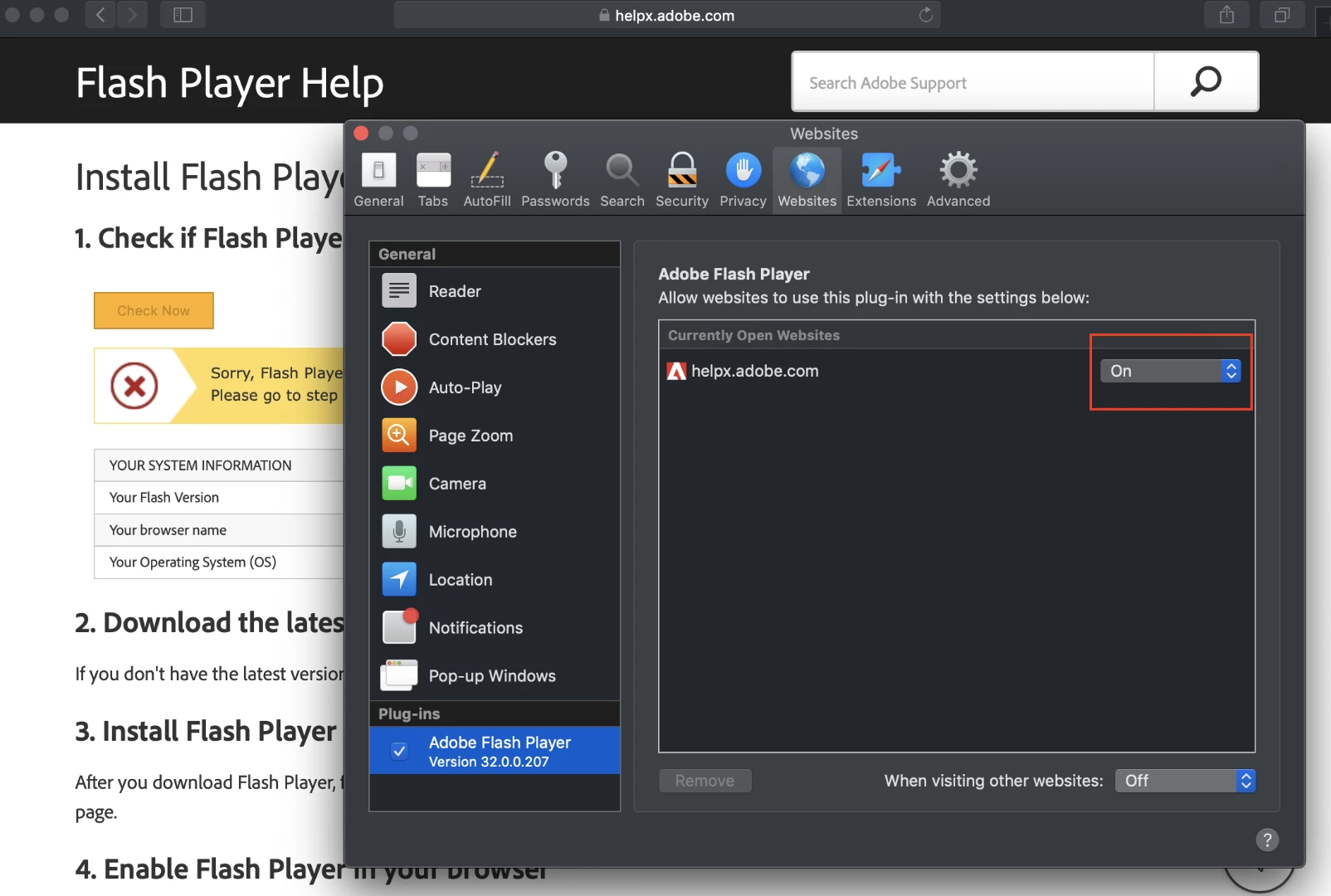The width and height of the screenshot is (1331, 896).
Task: Close the Websites preferences window
Action: (x=361, y=134)
